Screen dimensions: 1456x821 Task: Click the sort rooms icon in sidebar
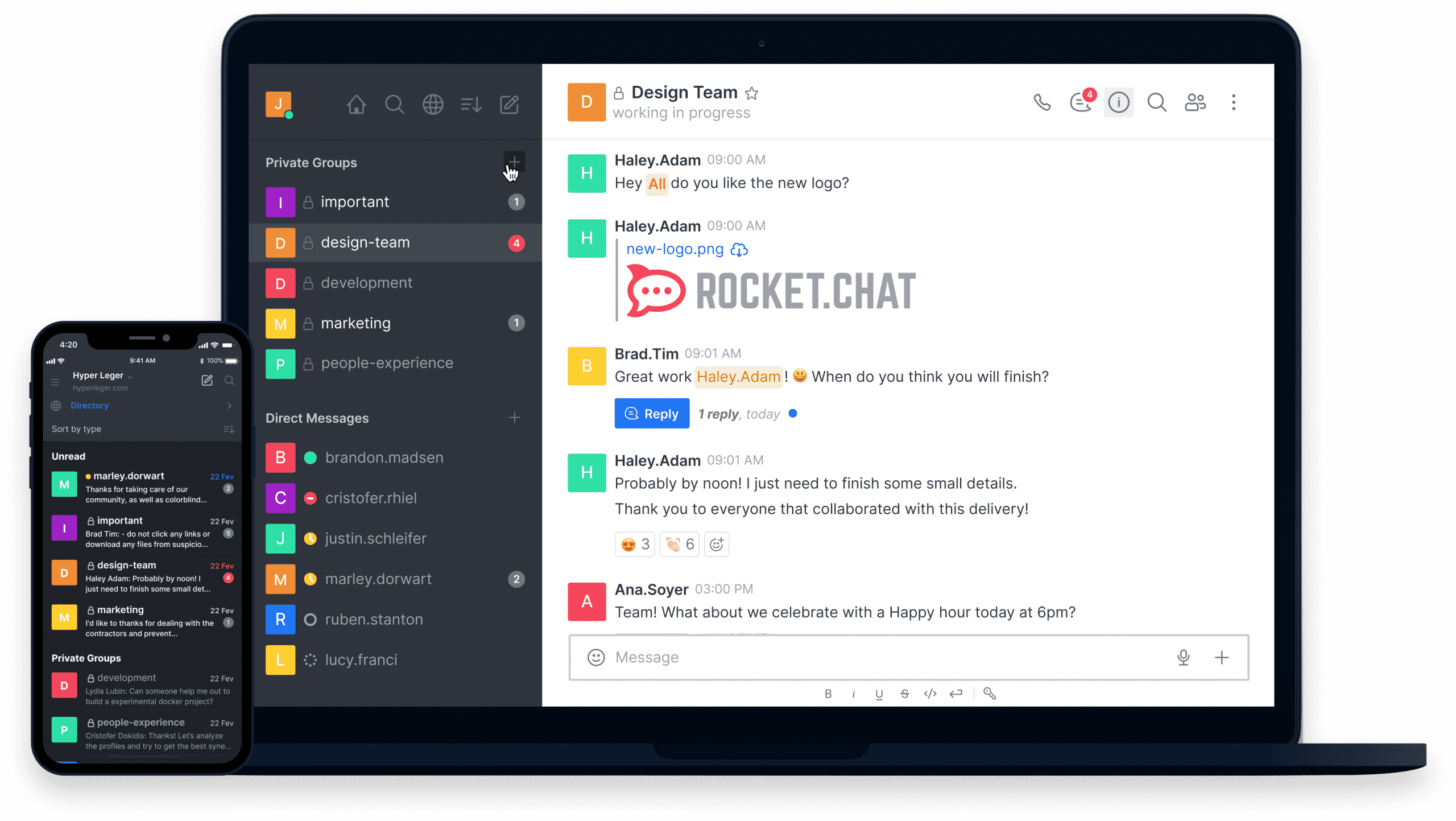[x=471, y=105]
